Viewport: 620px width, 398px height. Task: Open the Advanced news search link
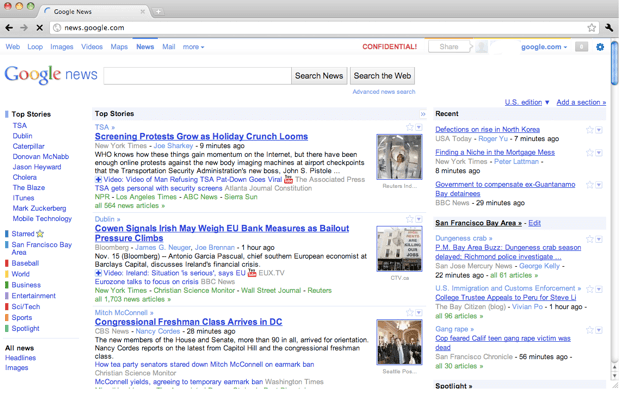point(384,92)
